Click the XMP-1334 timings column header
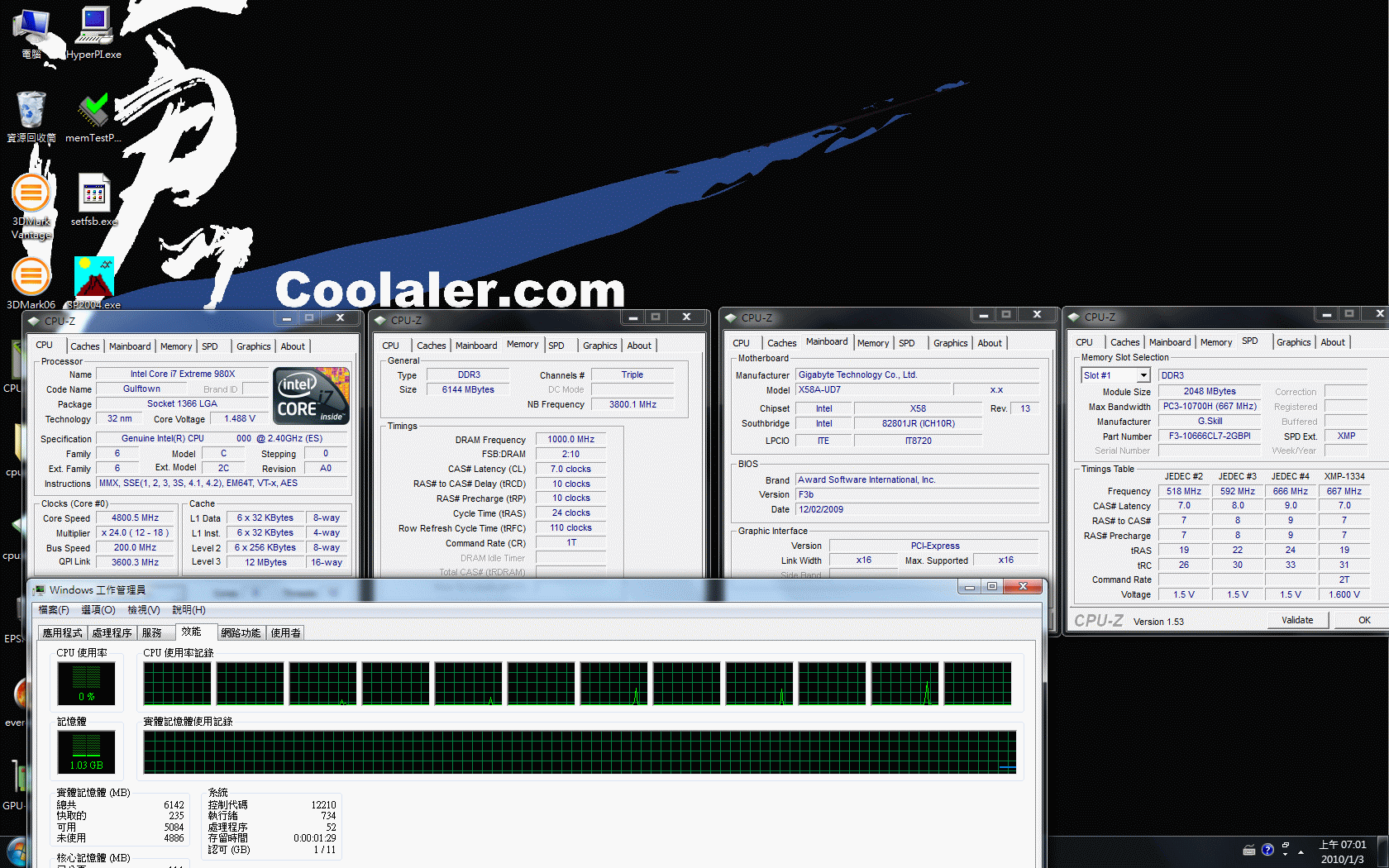The height and width of the screenshot is (868, 1389). (x=1344, y=476)
